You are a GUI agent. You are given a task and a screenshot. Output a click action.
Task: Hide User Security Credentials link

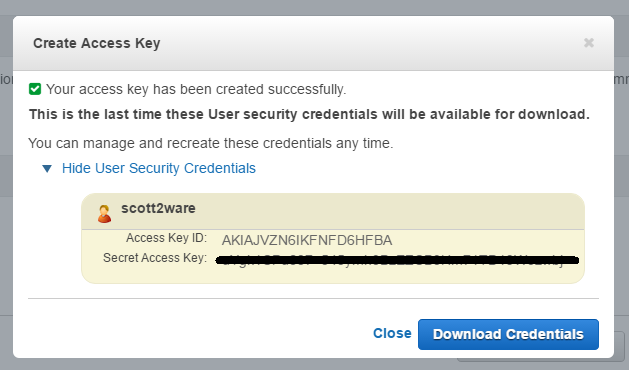(x=158, y=168)
